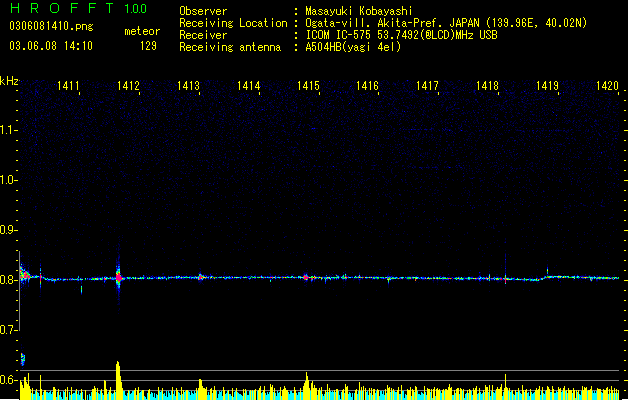Click the 'Observer' field label
Image resolution: width=629 pixels, height=400 pixels.
(x=203, y=11)
